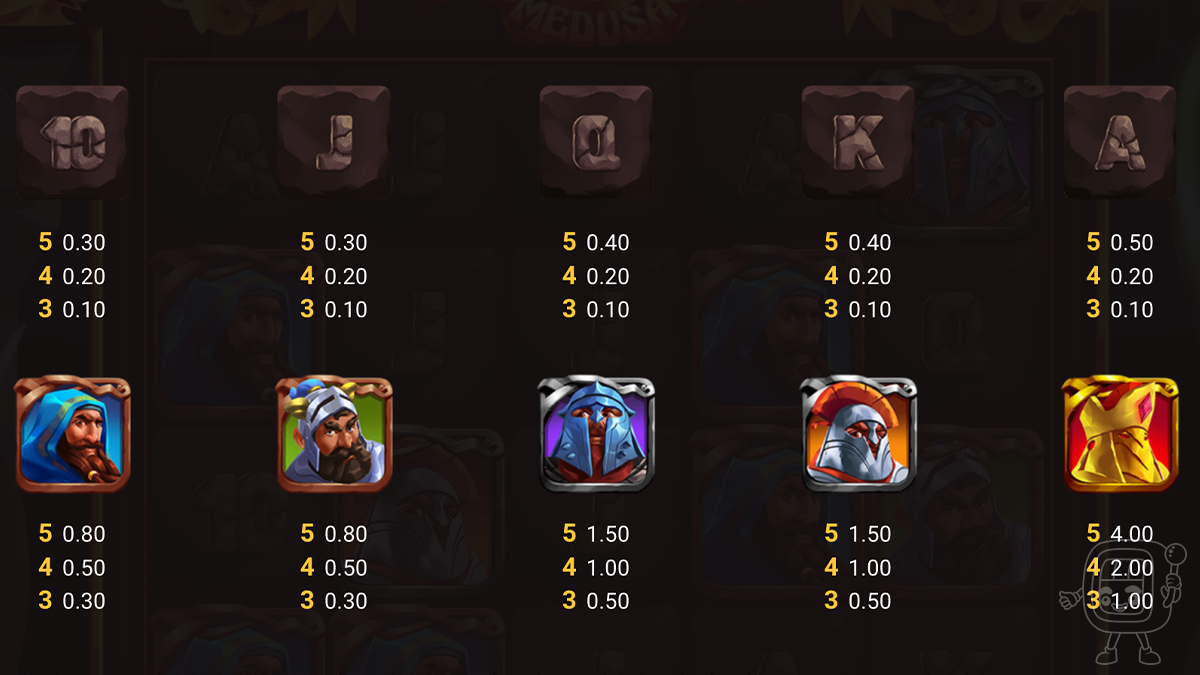Image resolution: width=1200 pixels, height=675 pixels.
Task: Click the 1.00 four-of-a-kind payout under spartan helmet
Action: pyautogui.click(x=870, y=567)
